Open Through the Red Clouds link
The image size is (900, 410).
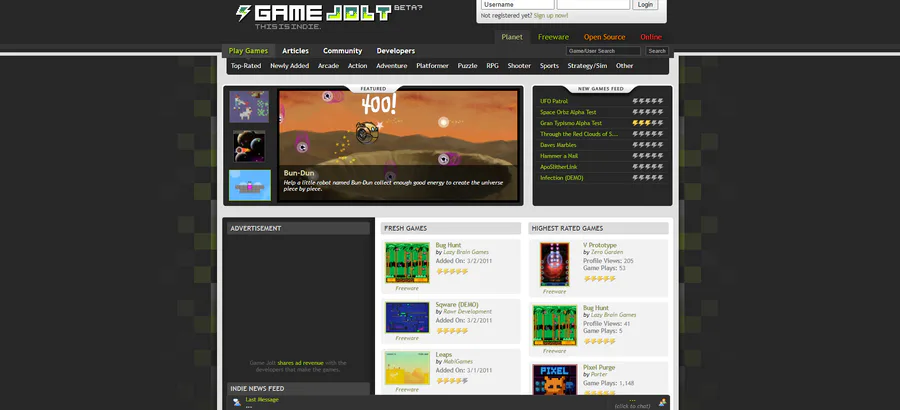[579, 134]
